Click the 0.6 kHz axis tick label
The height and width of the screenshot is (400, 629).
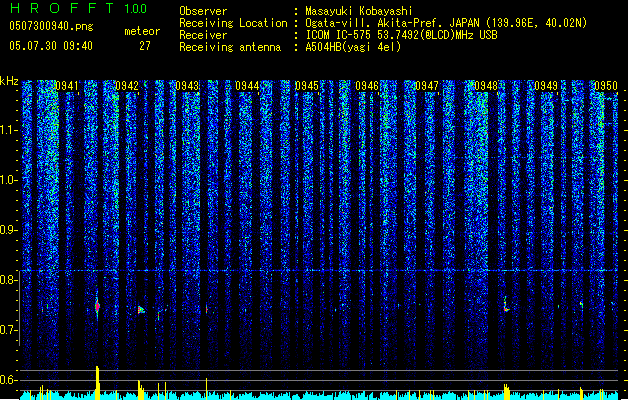coord(9,380)
